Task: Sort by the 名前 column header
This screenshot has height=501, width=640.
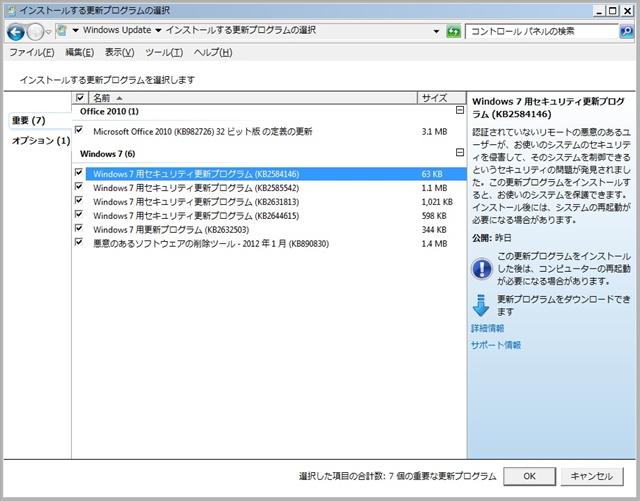Action: pyautogui.click(x=253, y=98)
